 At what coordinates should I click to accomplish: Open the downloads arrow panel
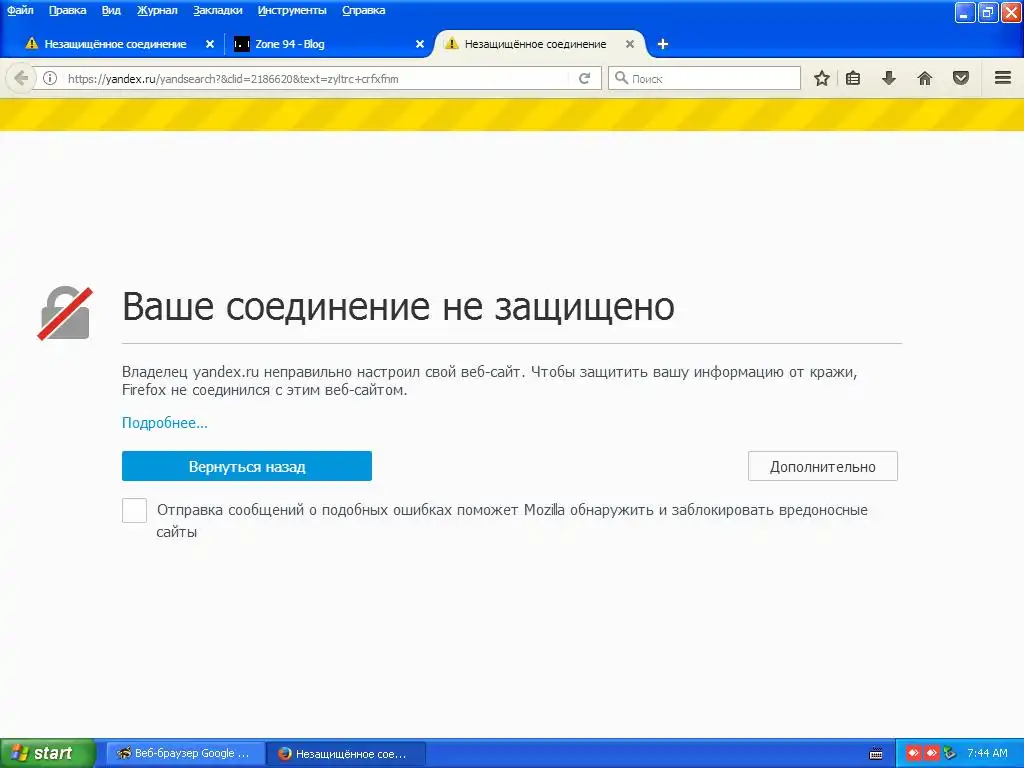pos(889,78)
